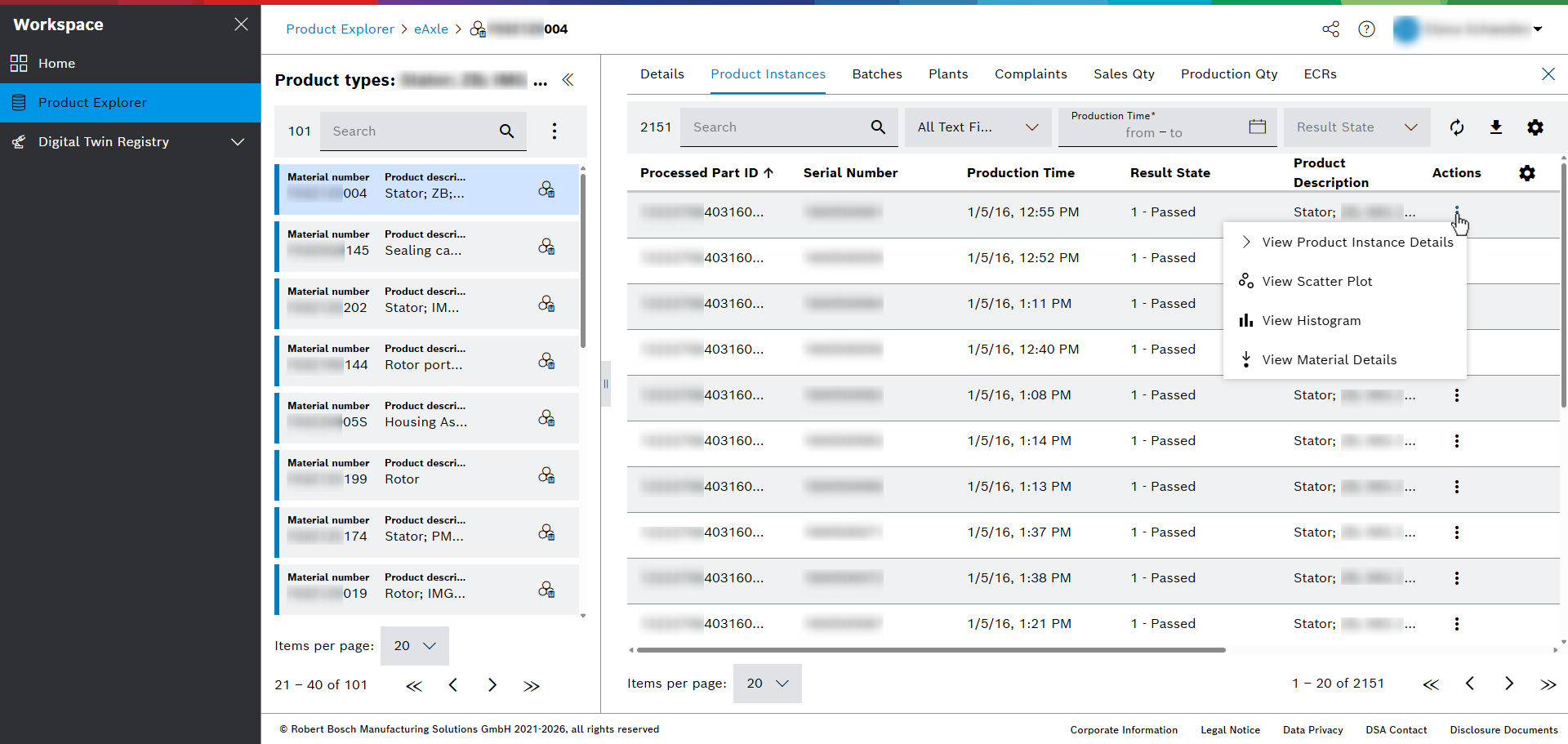
Task: Open the All Text Fields dropdown
Action: coord(978,127)
